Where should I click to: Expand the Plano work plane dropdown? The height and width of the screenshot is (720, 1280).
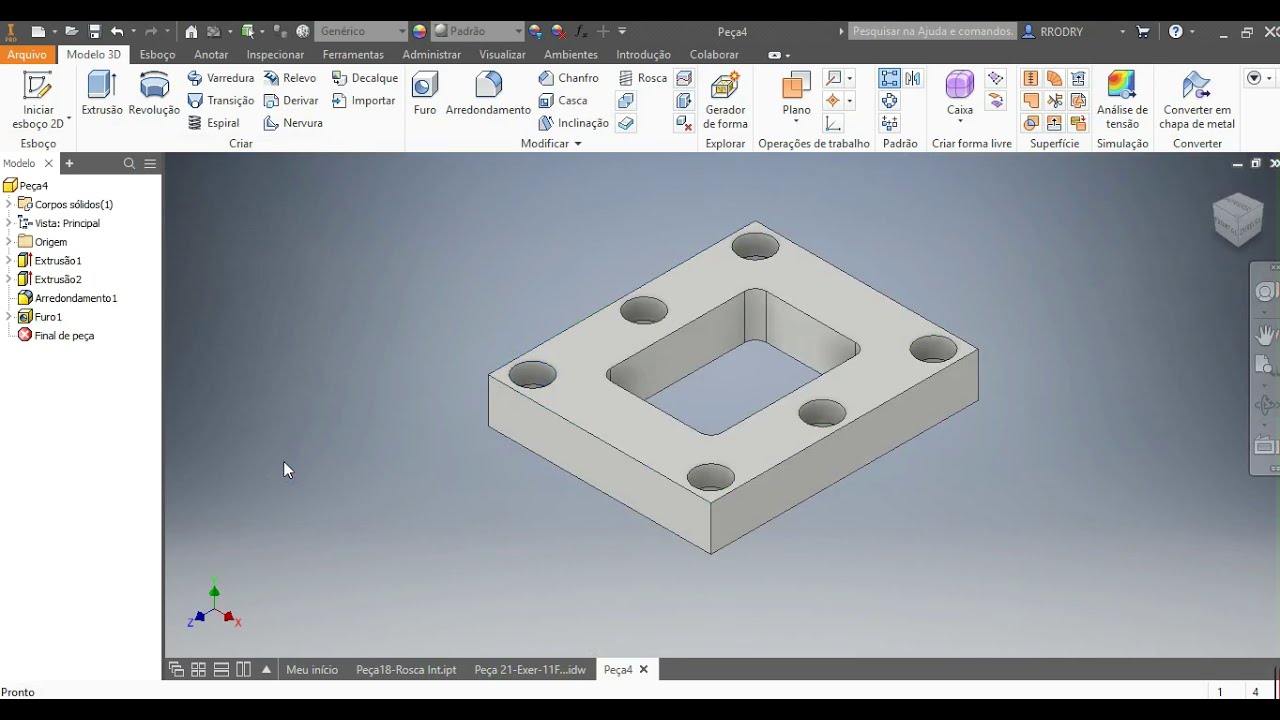796,122
